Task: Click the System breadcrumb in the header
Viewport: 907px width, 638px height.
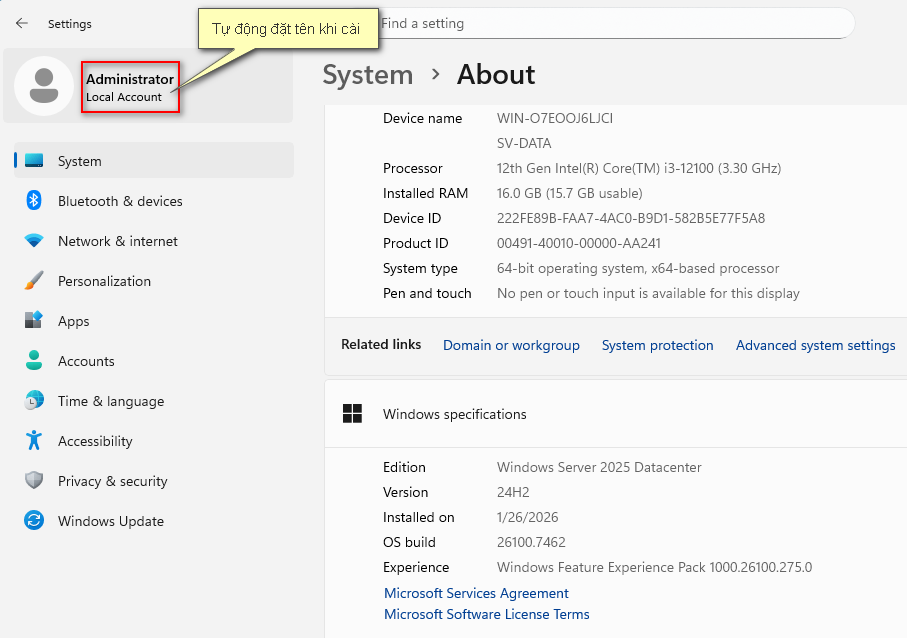Action: click(368, 75)
